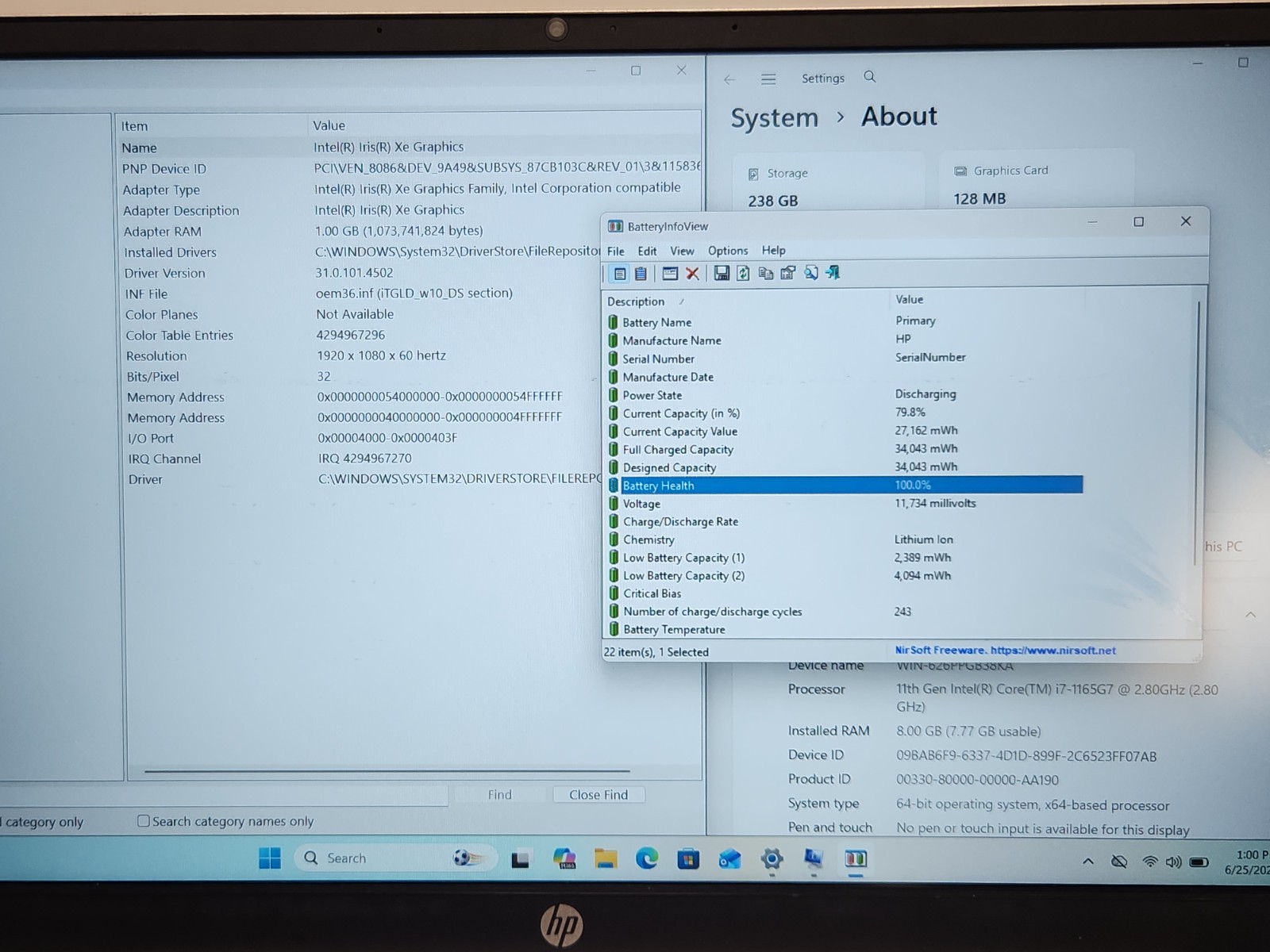Select the highlighted Battery Health row
Screen dimensions: 1270x952
(844, 486)
